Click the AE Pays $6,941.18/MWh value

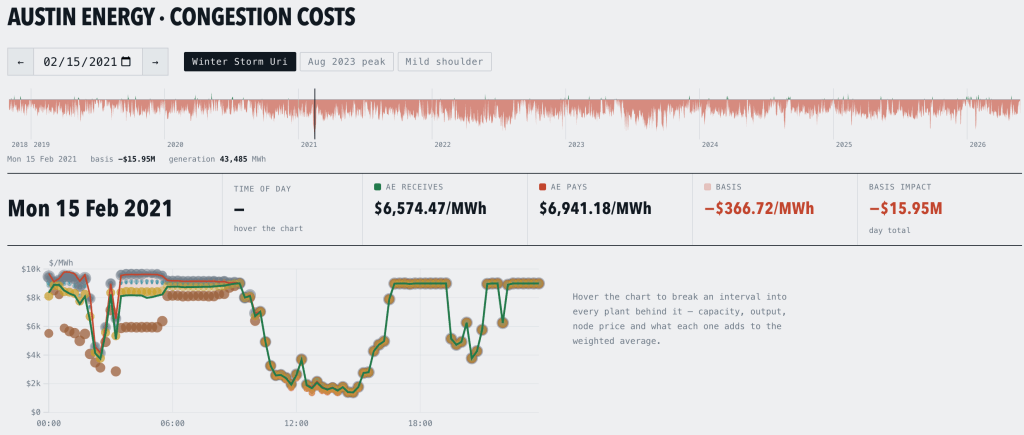point(595,209)
